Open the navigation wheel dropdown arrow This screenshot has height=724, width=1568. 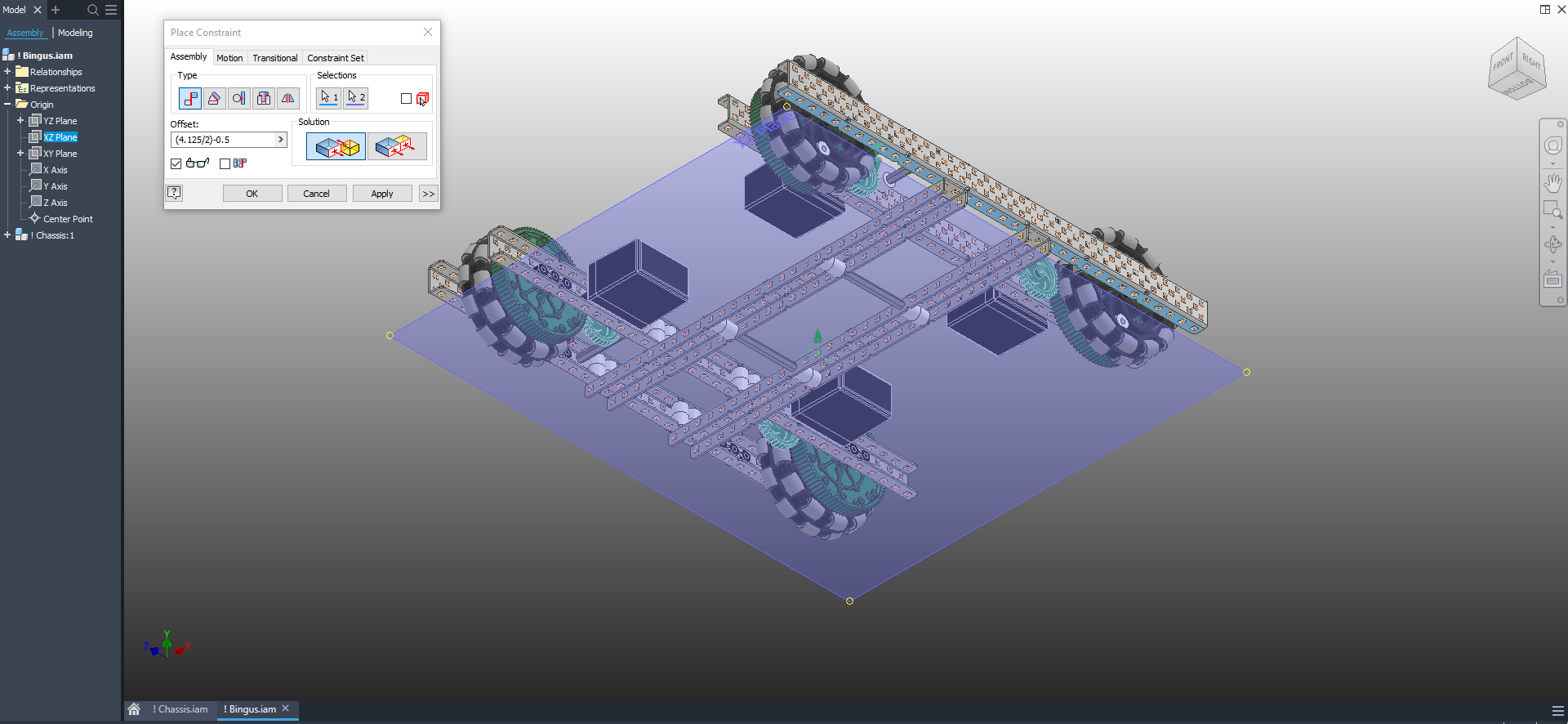[x=1552, y=163]
